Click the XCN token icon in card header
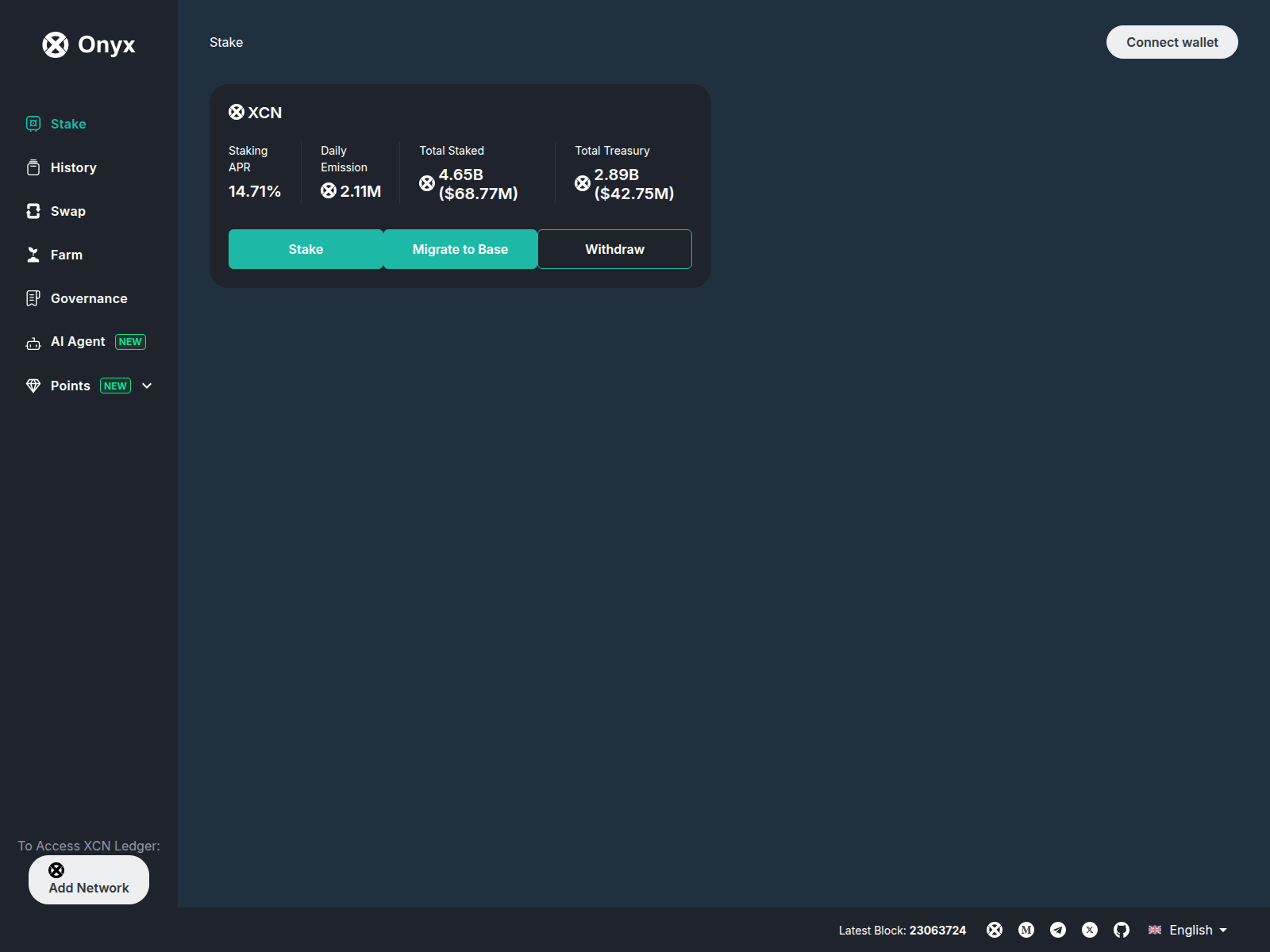The height and width of the screenshot is (952, 1270). 237,112
